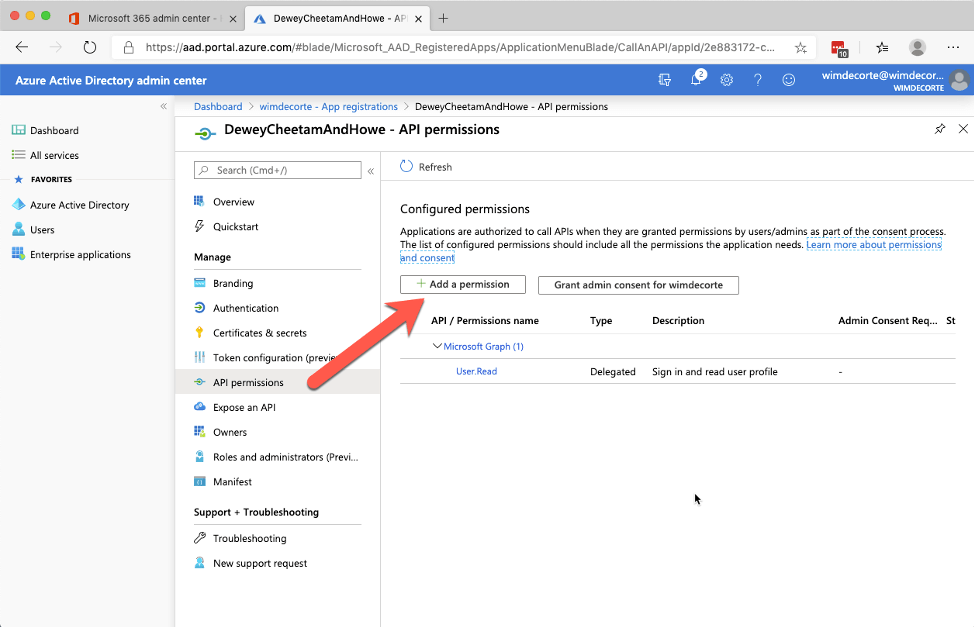Open the wimdecorte account menu

[894, 80]
